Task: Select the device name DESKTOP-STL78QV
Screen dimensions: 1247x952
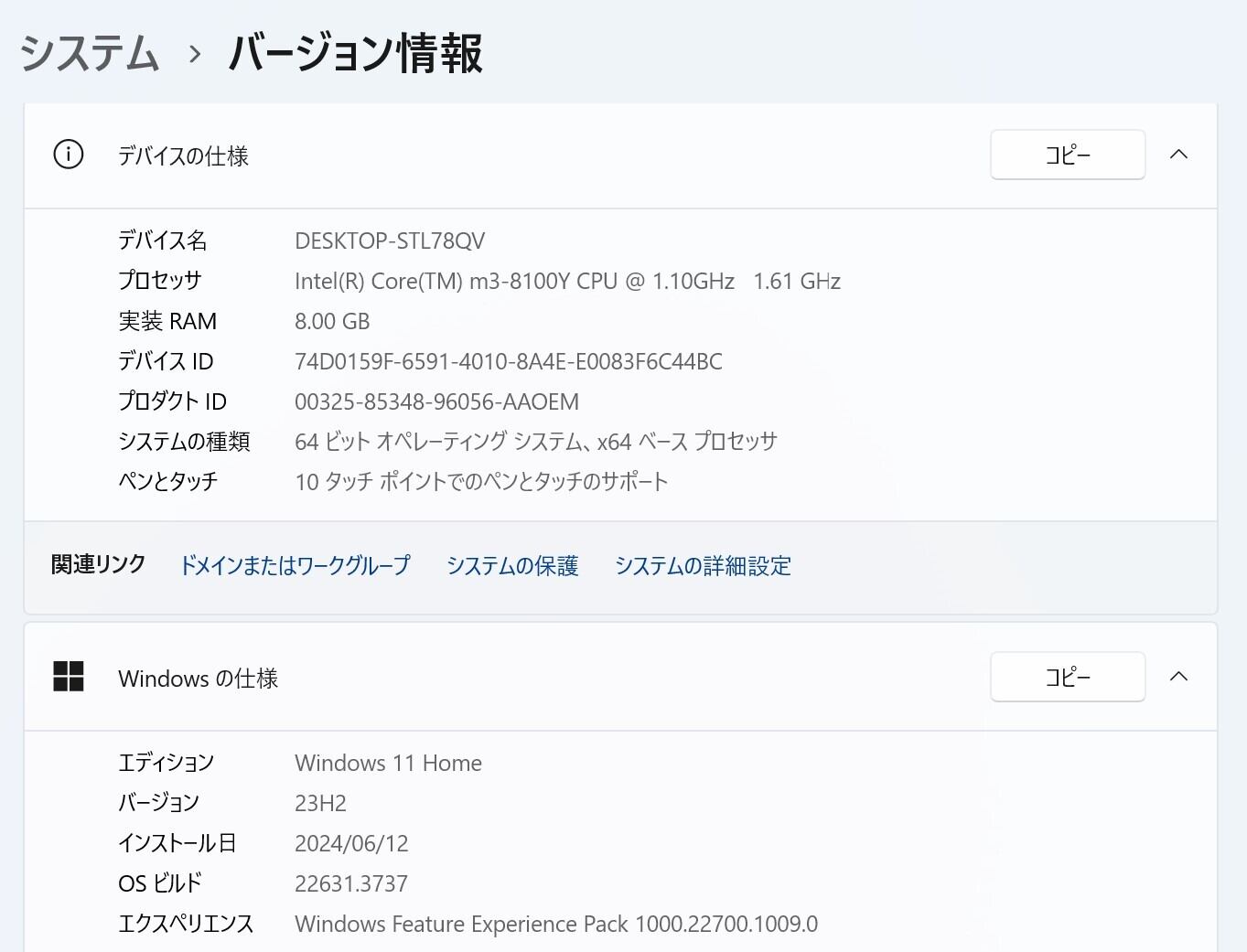Action: point(390,241)
